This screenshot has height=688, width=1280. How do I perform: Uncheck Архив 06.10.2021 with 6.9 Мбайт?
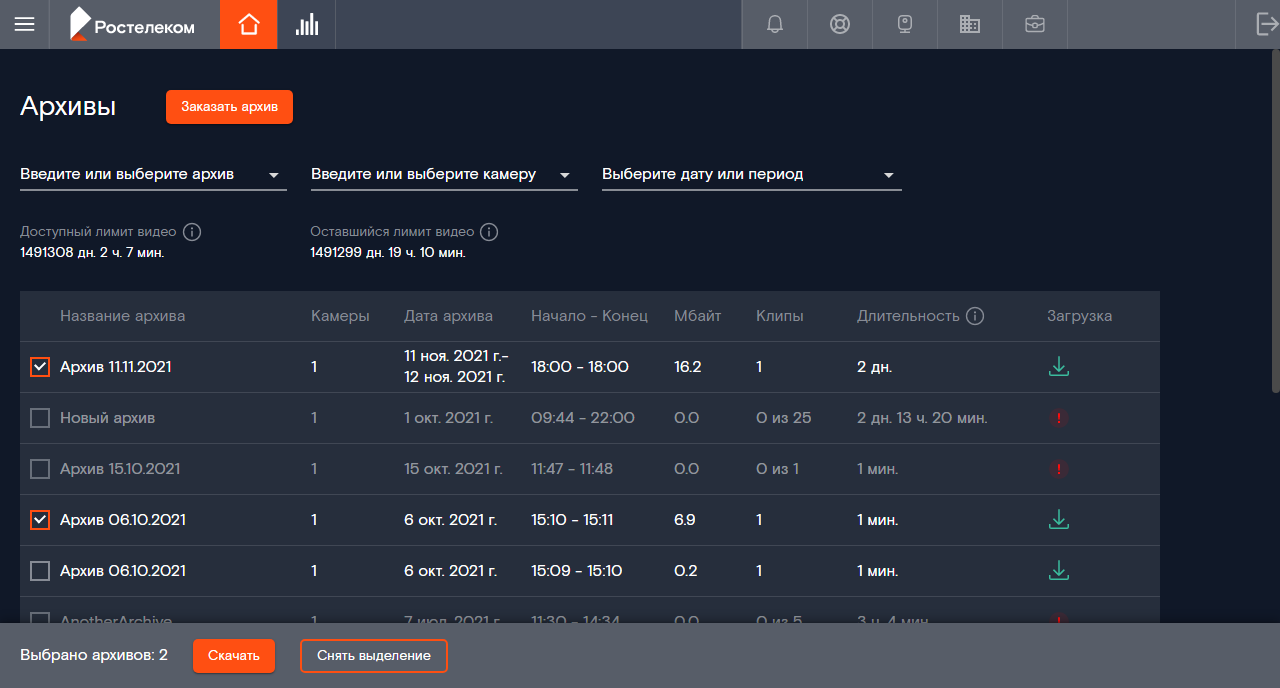coord(40,520)
